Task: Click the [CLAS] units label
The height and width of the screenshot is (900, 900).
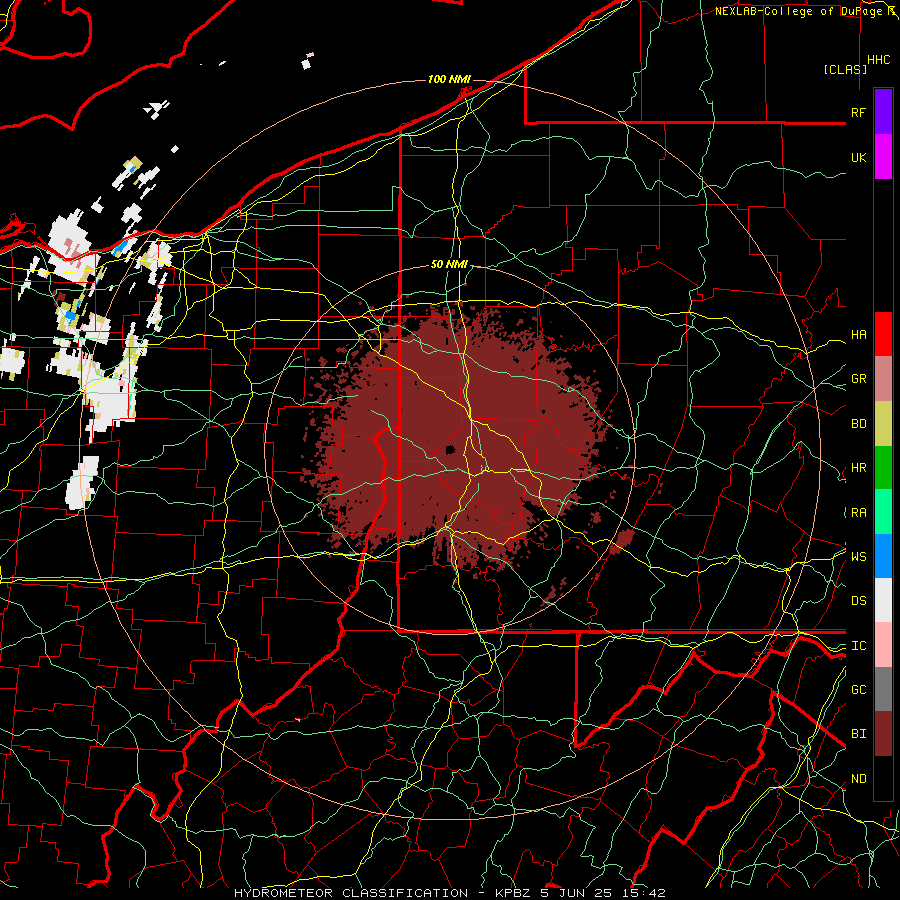Action: click(x=845, y=69)
